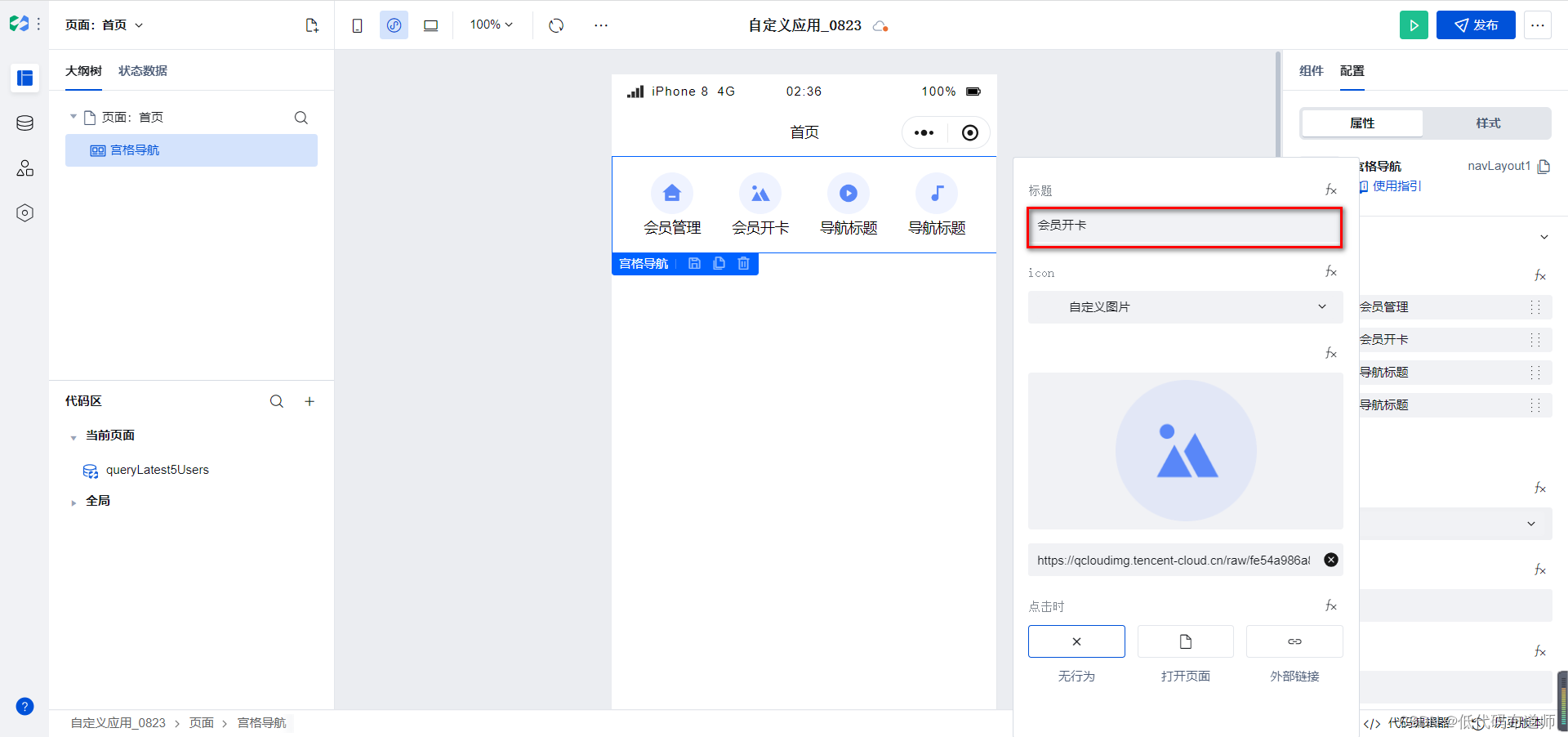The width and height of the screenshot is (1568, 737).
Task: Click the 发布 publish button
Action: click(x=1476, y=25)
